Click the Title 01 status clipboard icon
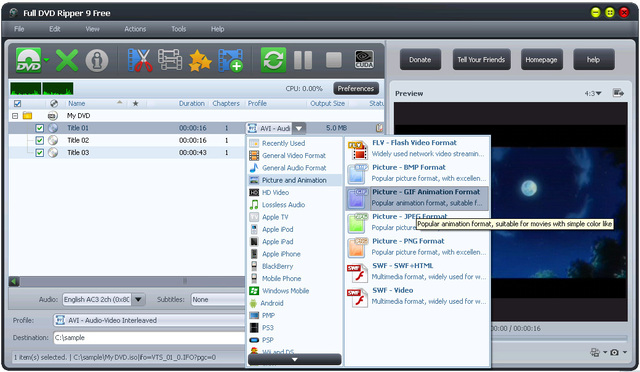 [379, 128]
